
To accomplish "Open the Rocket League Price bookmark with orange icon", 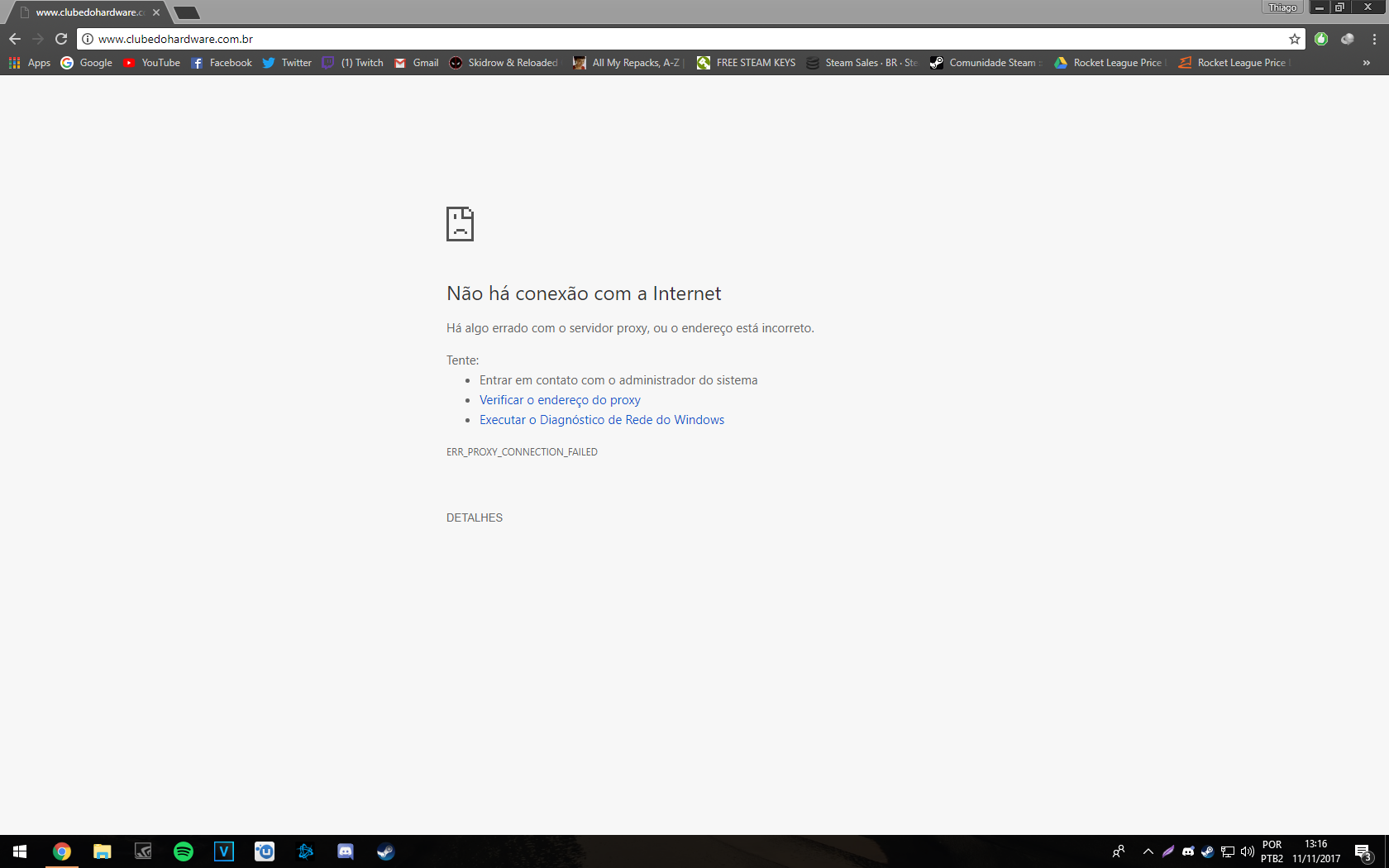I will (x=1234, y=63).
